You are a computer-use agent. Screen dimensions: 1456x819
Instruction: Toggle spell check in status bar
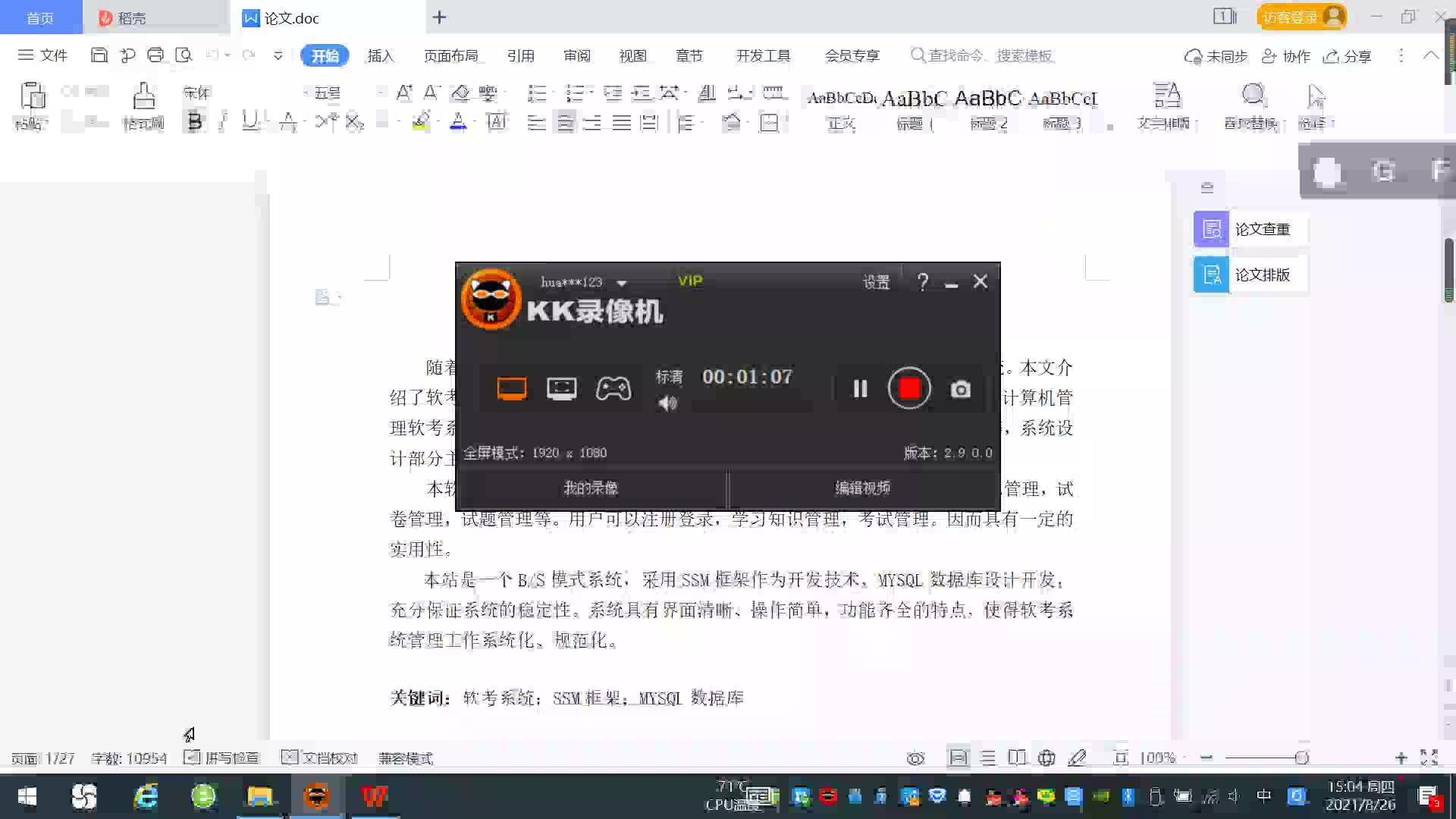coord(222,758)
